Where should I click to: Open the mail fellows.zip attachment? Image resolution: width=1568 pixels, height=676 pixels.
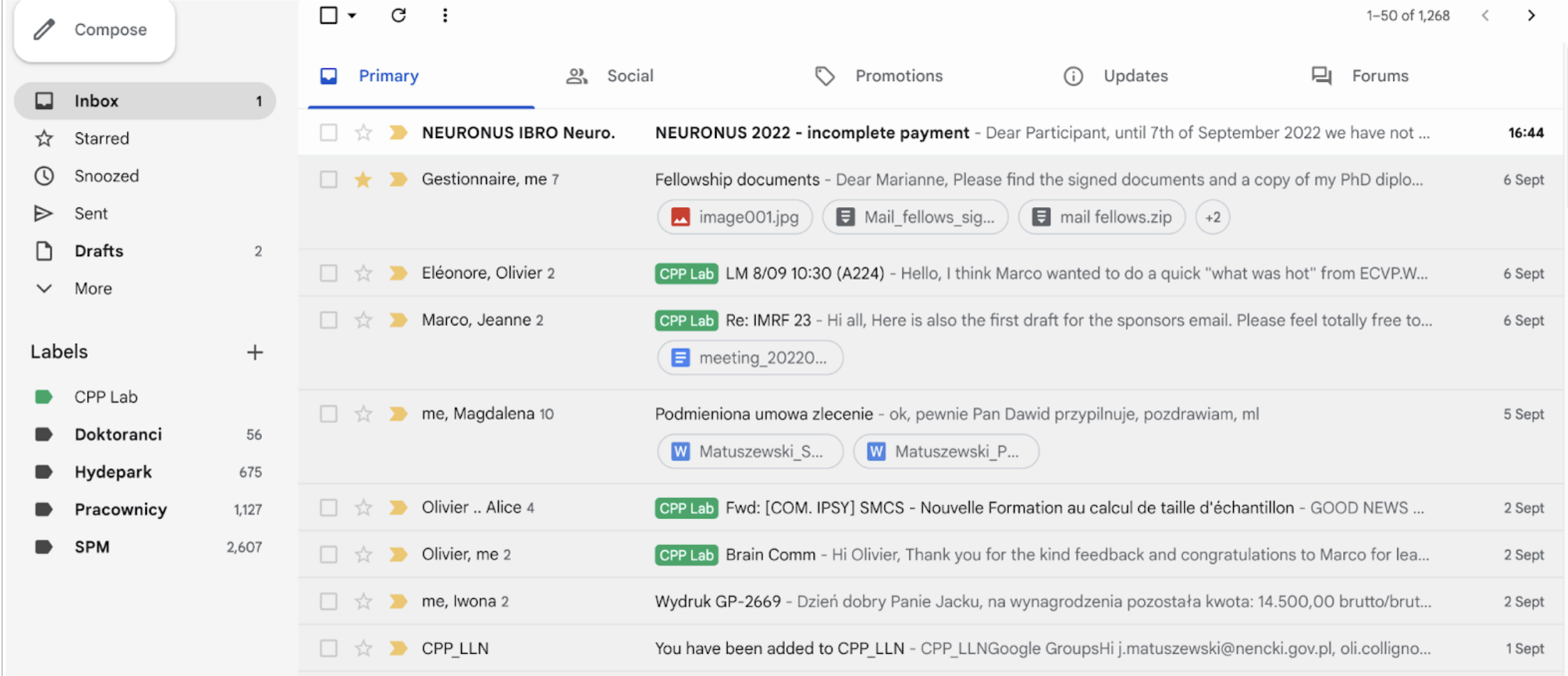1102,217
